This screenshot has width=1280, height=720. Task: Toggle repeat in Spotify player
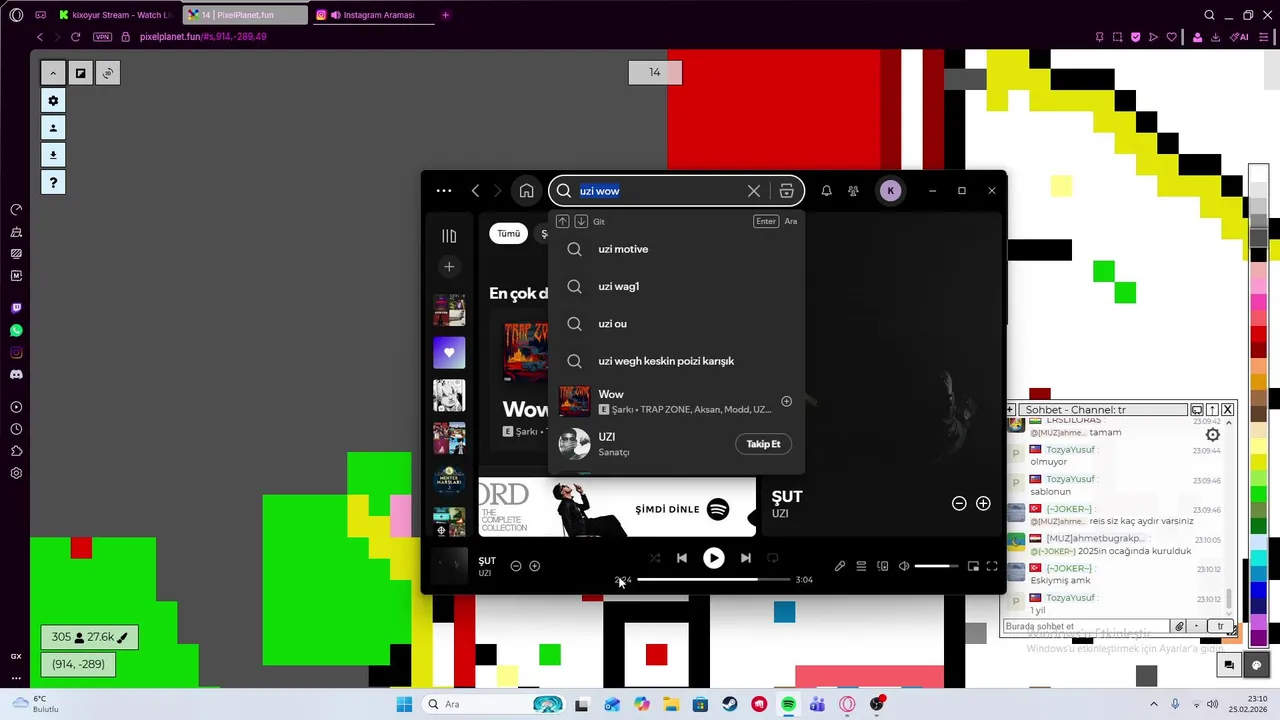(x=773, y=558)
